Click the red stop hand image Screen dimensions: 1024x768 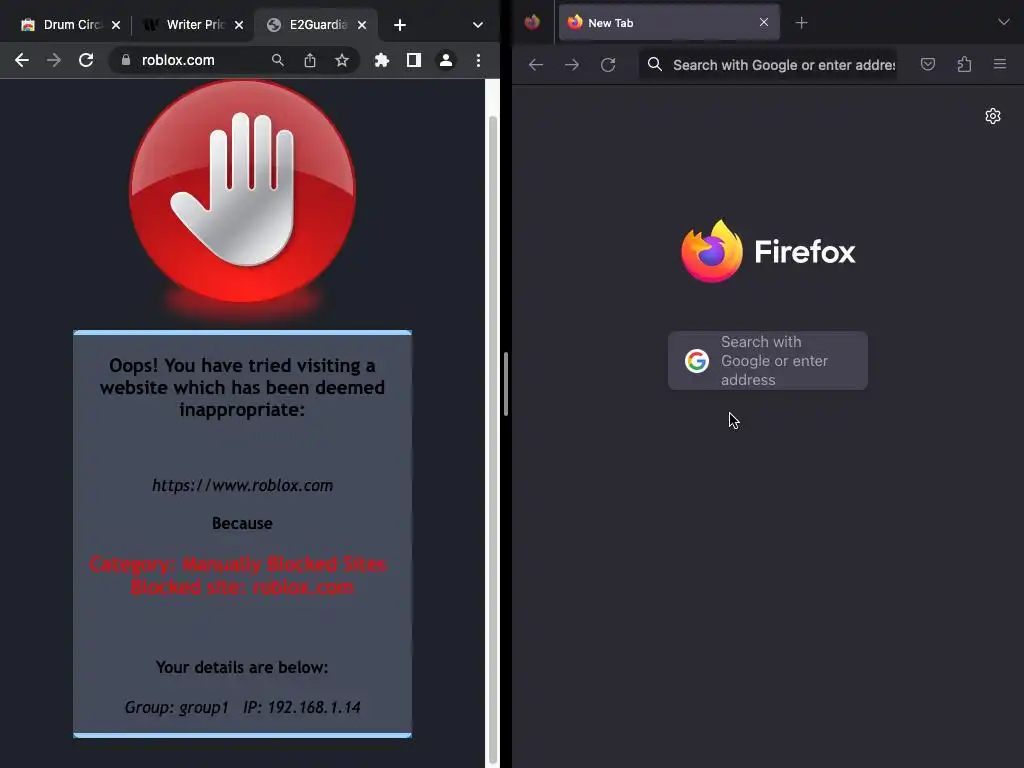[242, 191]
